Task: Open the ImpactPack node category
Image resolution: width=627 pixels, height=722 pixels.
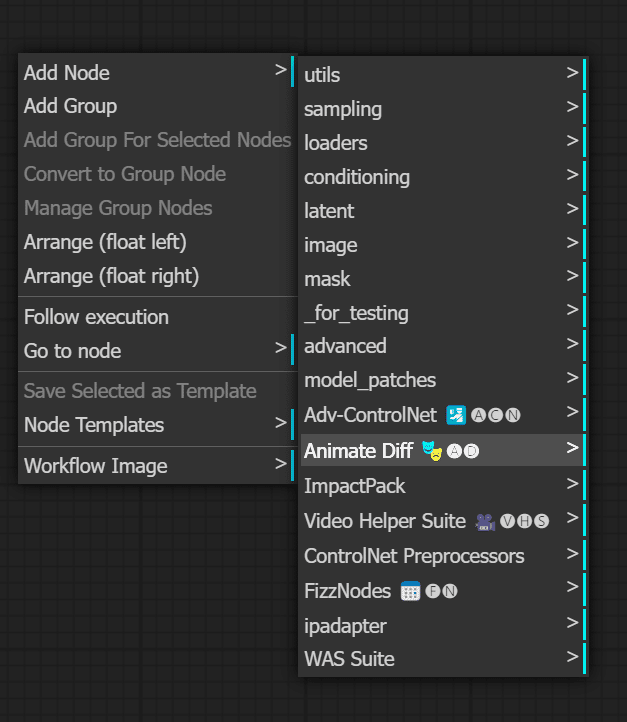Action: point(443,486)
